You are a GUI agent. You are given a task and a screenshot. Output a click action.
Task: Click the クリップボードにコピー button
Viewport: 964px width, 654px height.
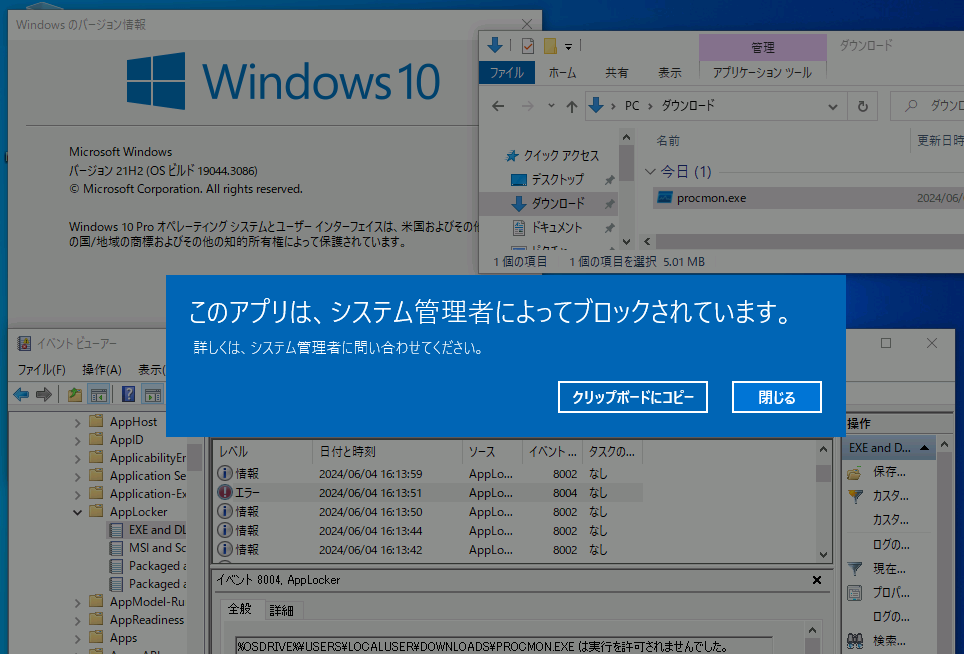pyautogui.click(x=632, y=396)
